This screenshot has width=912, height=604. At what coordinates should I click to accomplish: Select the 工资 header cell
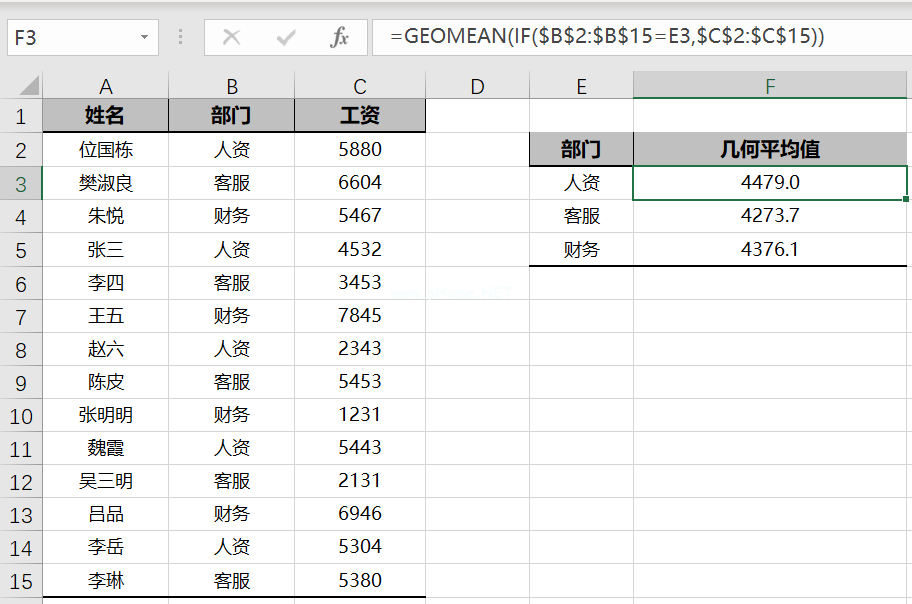point(359,117)
